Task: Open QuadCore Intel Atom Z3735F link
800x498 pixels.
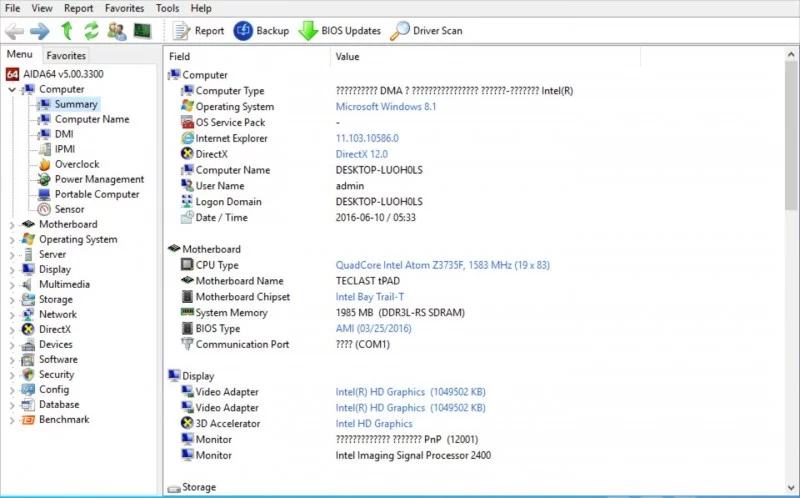Action: tap(442, 265)
